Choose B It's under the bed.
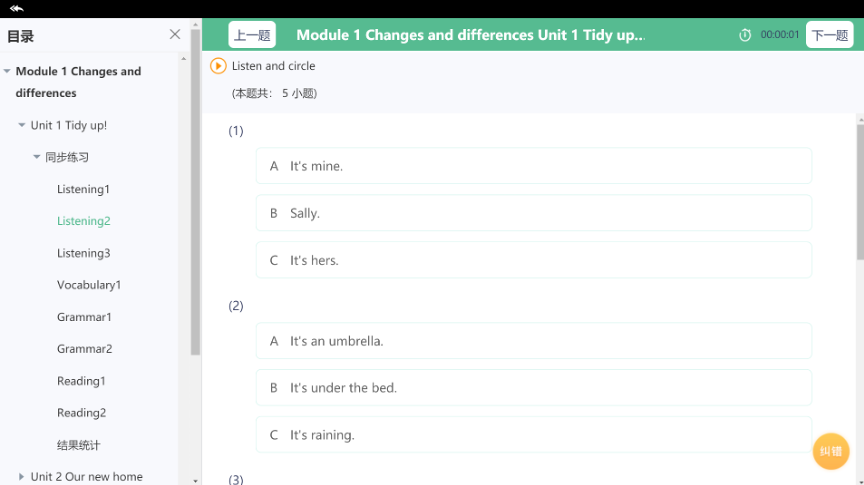 [x=533, y=388]
